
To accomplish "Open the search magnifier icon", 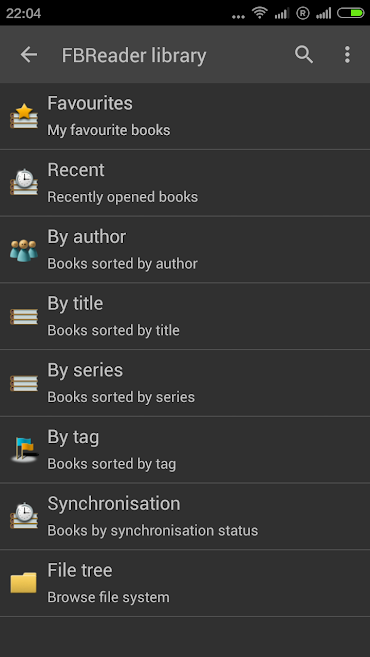I will [x=304, y=54].
